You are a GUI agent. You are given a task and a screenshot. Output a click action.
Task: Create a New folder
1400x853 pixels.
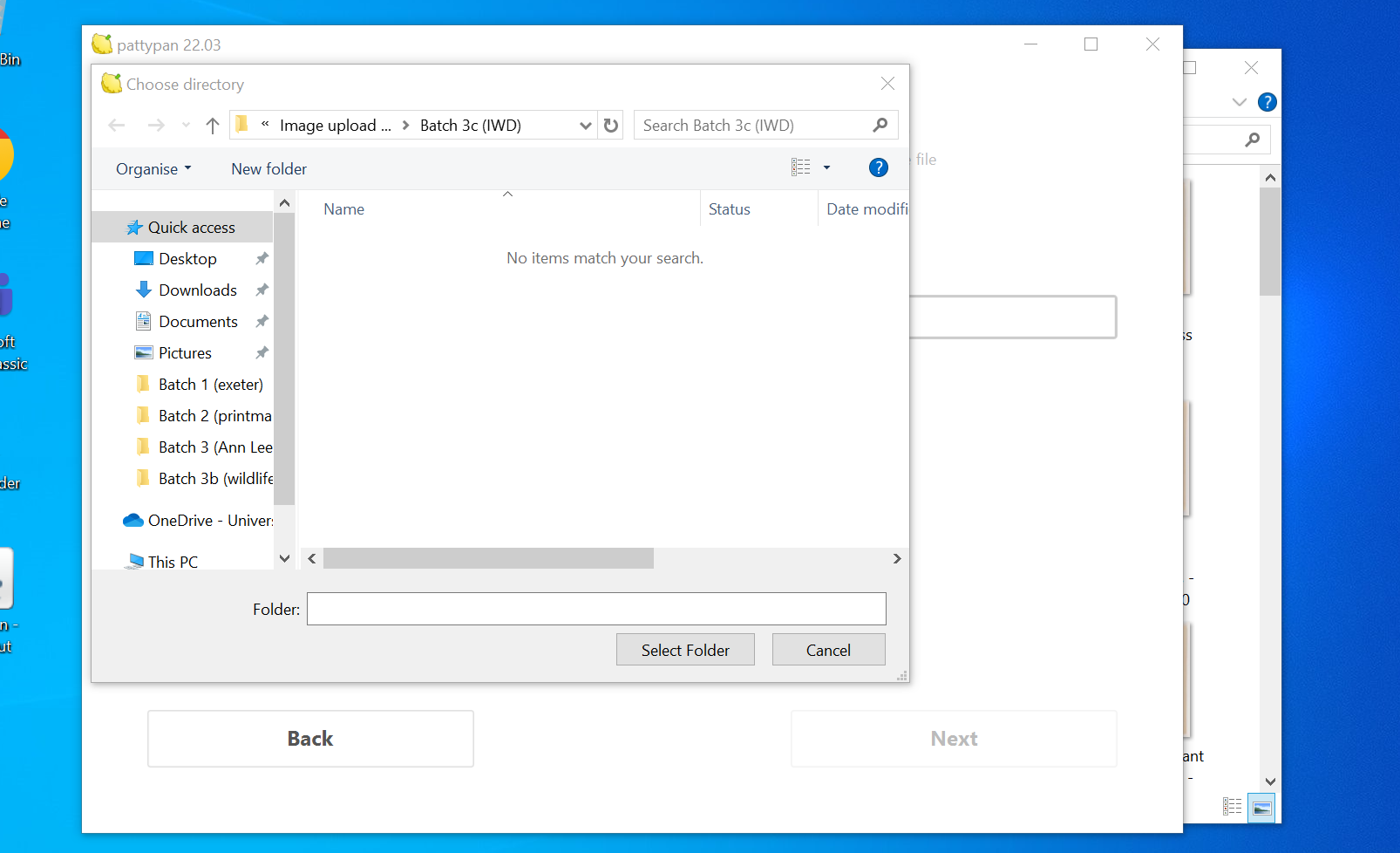(268, 169)
